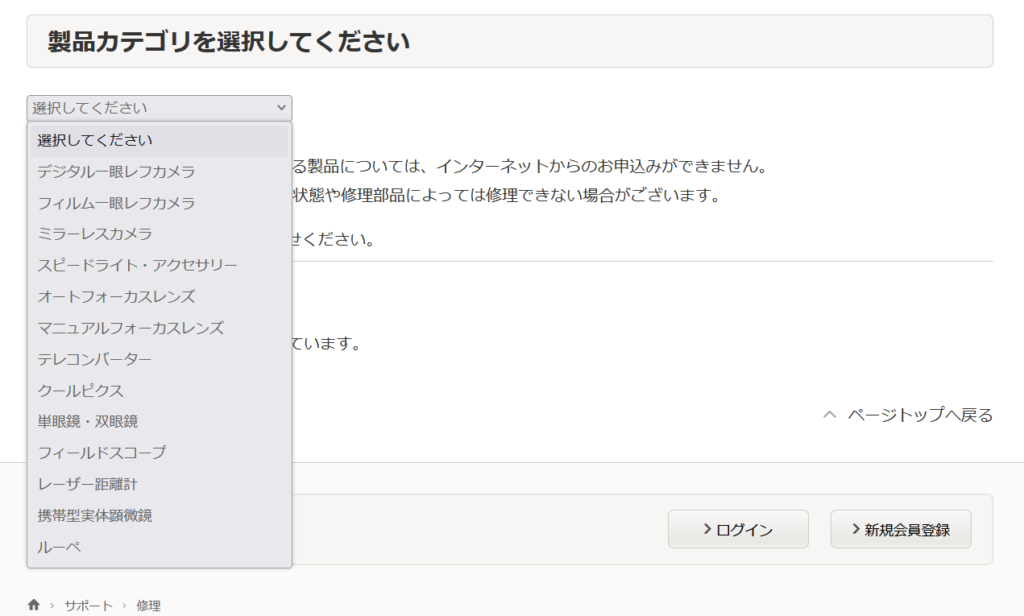The image size is (1024, 616).
Task: Pick テレコンバーター from the list
Action: (95, 359)
